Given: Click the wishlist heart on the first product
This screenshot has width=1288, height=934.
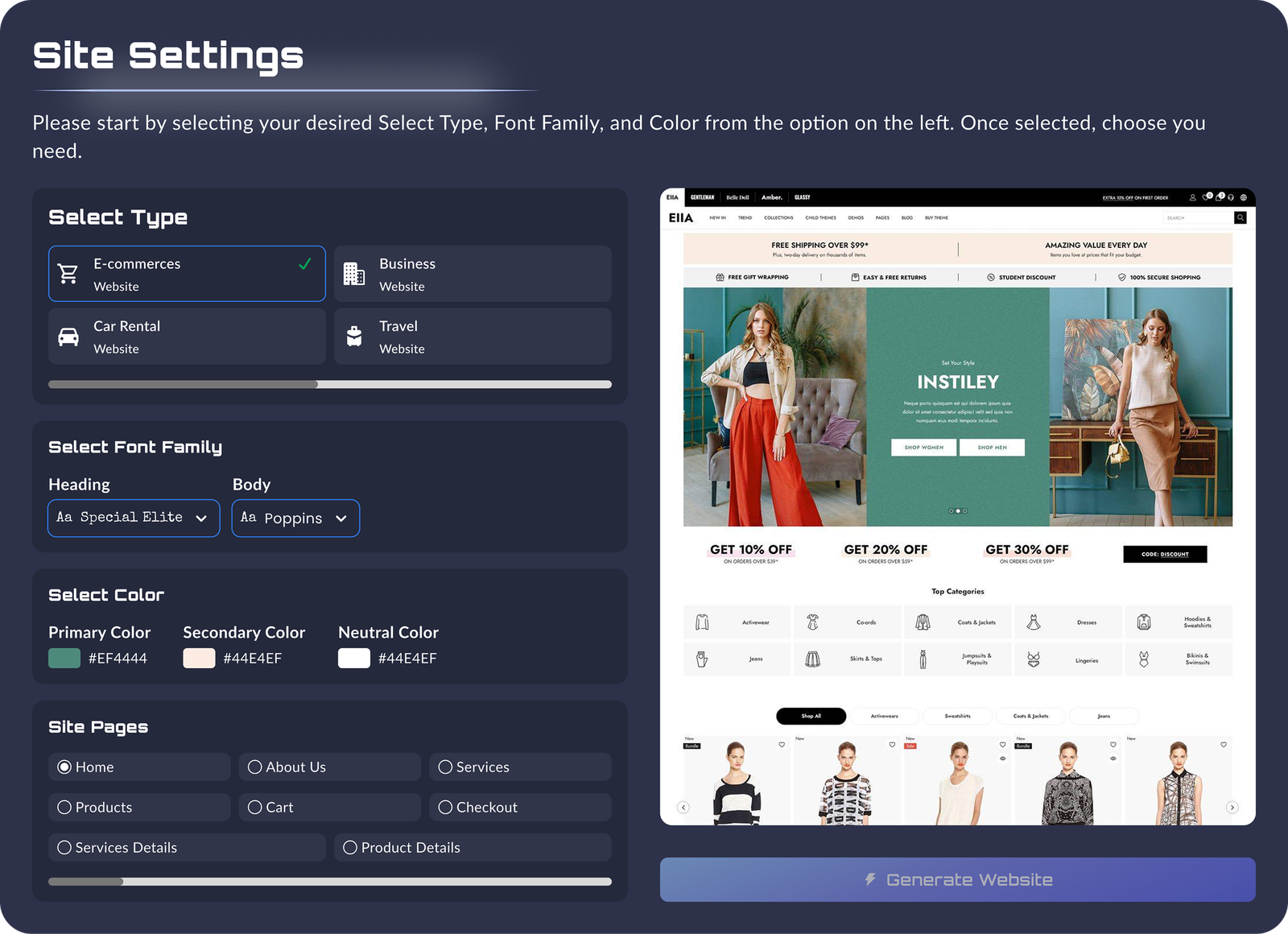Looking at the screenshot, I should [x=782, y=745].
